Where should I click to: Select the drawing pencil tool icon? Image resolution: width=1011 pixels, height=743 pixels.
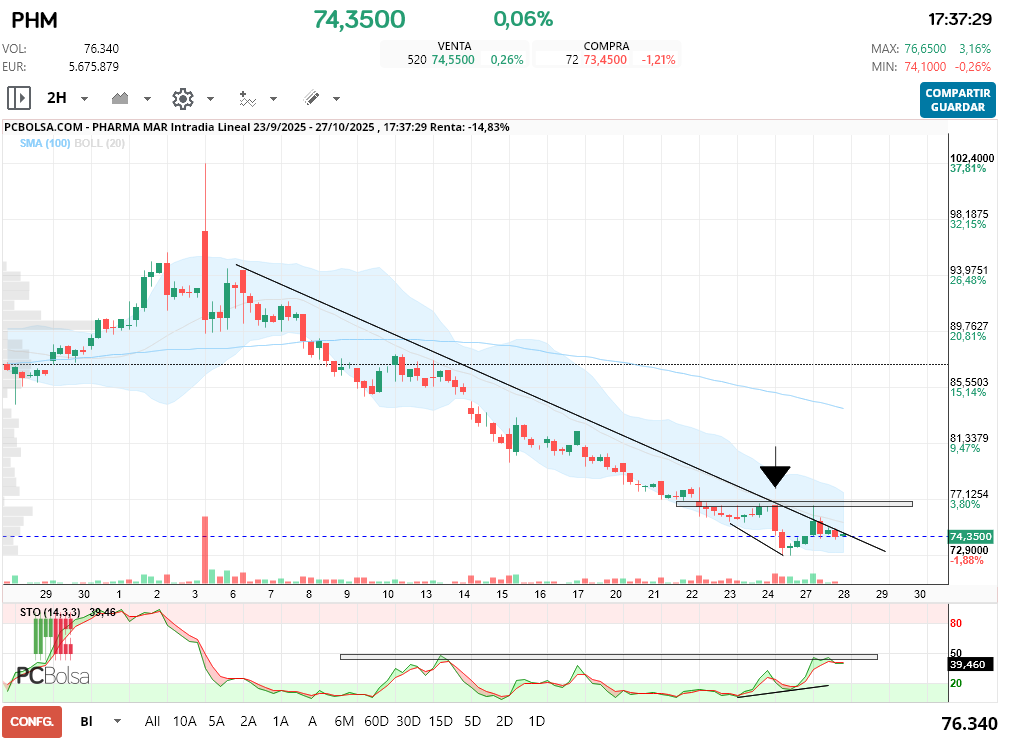click(311, 98)
